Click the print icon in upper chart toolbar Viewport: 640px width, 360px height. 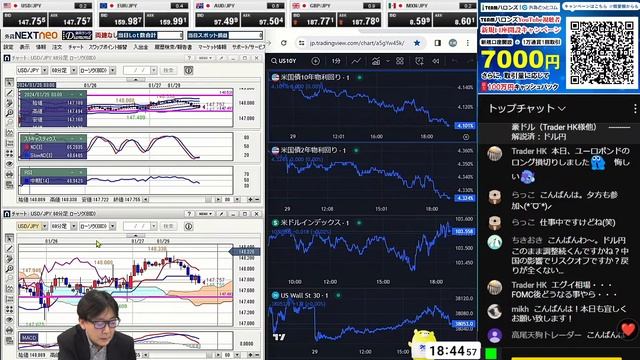9,174
